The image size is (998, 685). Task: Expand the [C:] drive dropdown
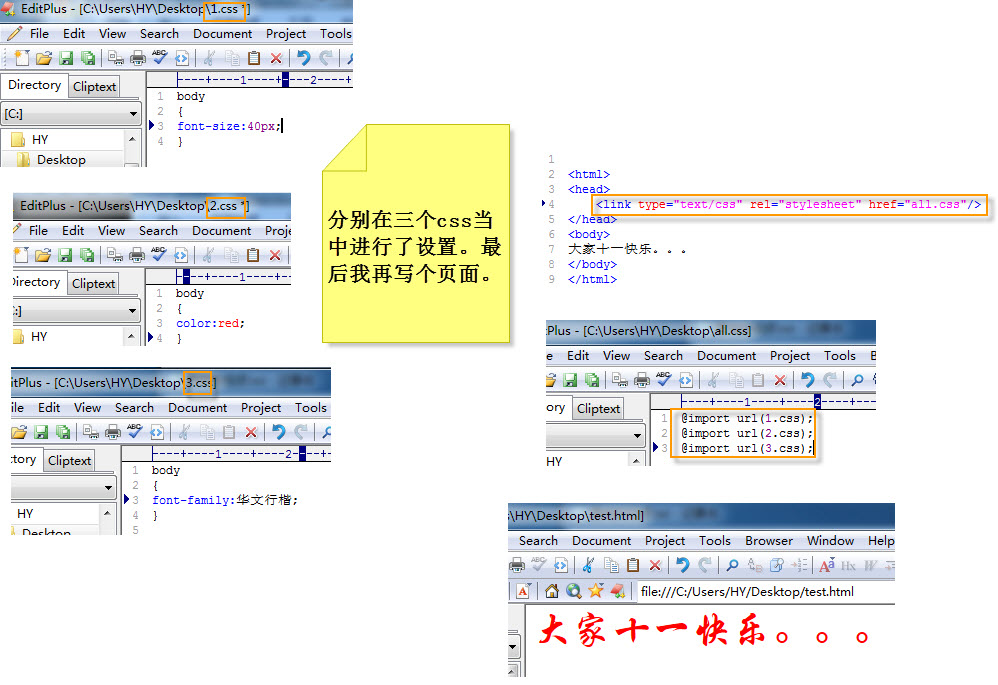click(135, 114)
